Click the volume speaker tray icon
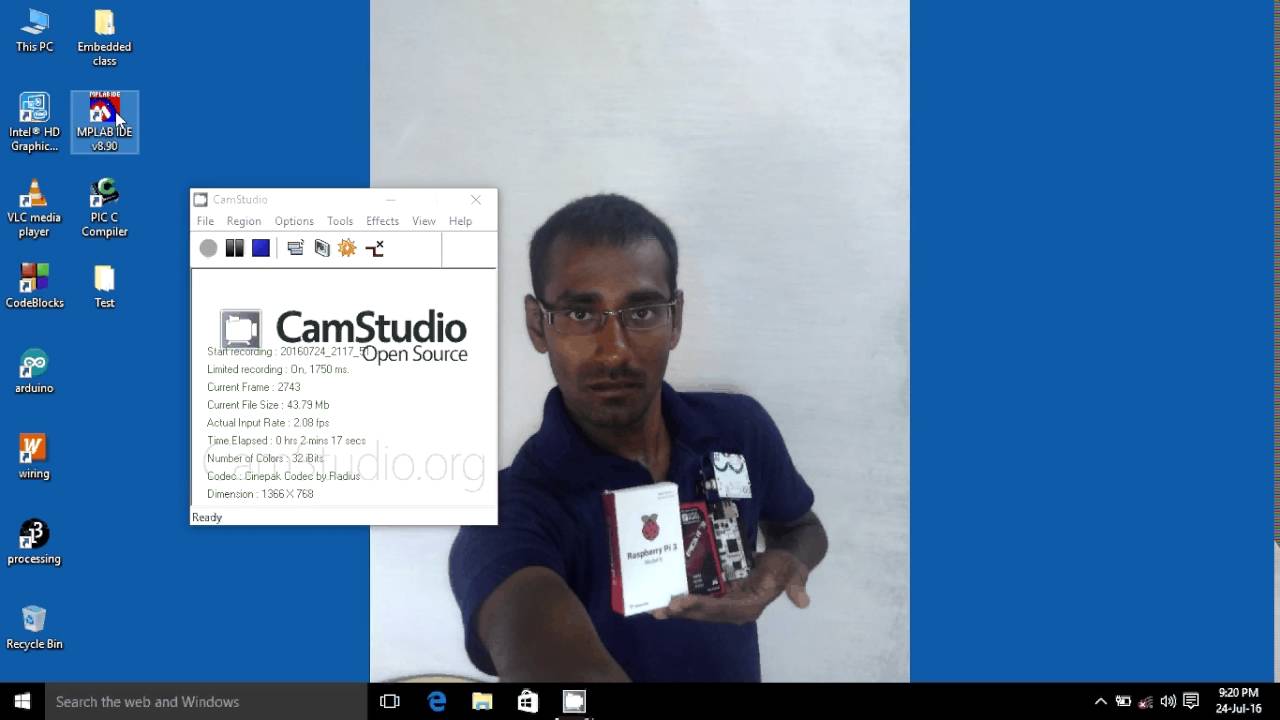1280x720 pixels. (x=1168, y=701)
